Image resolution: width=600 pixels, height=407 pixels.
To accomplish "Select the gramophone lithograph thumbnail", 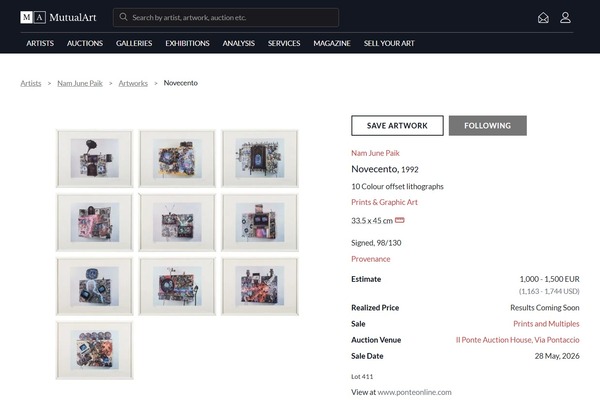I will pyautogui.click(x=95, y=159).
